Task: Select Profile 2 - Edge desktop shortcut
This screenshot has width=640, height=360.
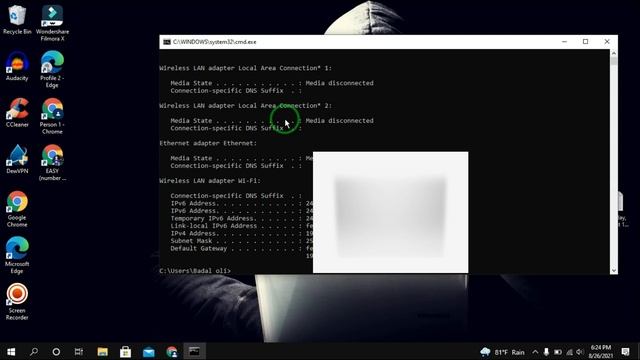Action: [x=52, y=69]
